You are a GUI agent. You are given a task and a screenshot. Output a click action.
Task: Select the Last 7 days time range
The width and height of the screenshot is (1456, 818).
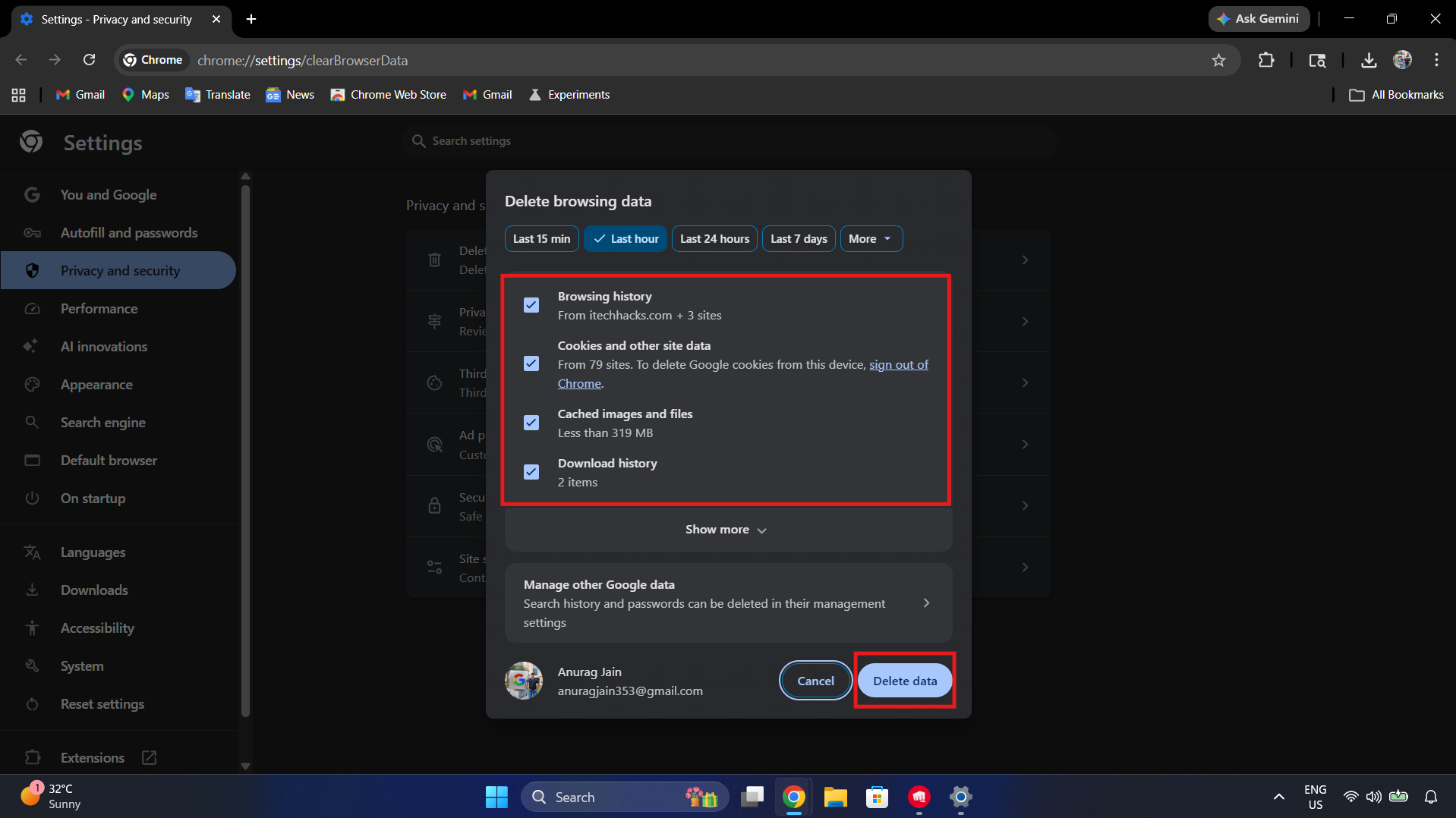[799, 239]
